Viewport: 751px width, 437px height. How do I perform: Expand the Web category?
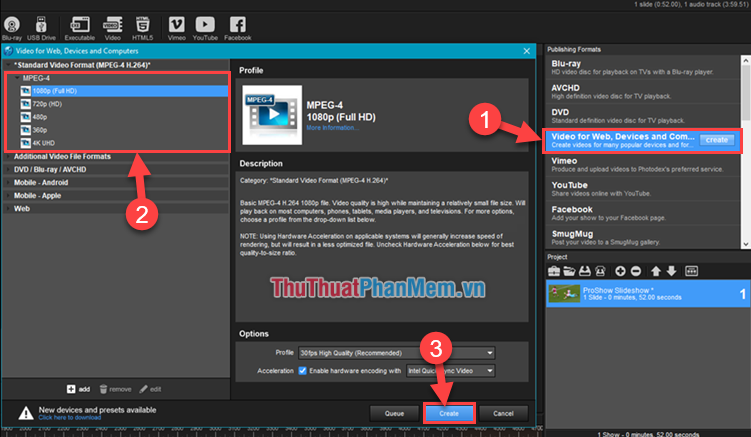click(x=8, y=208)
